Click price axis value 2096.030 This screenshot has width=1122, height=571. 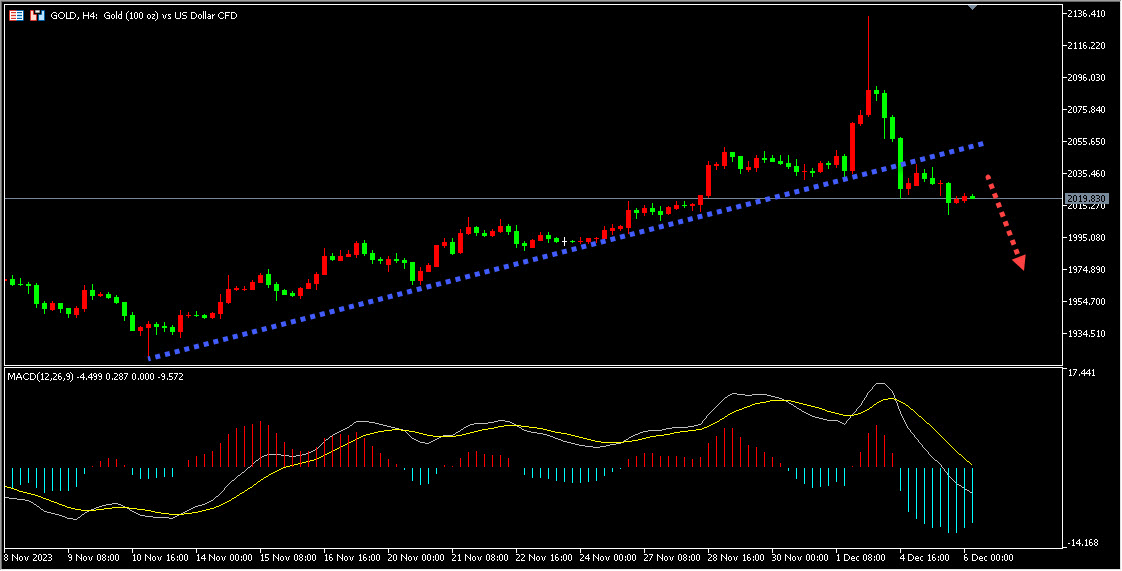(1086, 77)
